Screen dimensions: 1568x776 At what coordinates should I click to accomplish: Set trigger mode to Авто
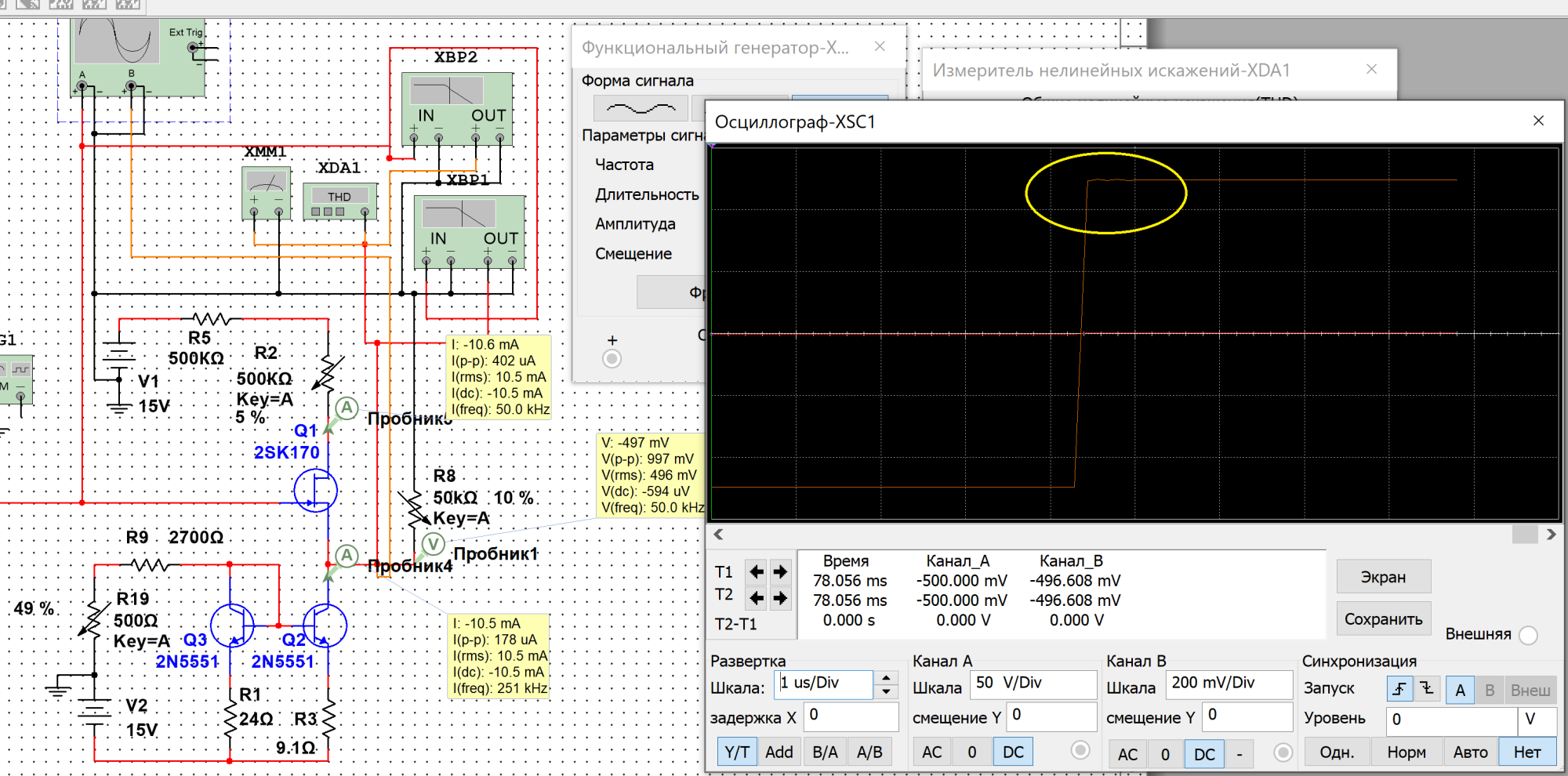1471,752
